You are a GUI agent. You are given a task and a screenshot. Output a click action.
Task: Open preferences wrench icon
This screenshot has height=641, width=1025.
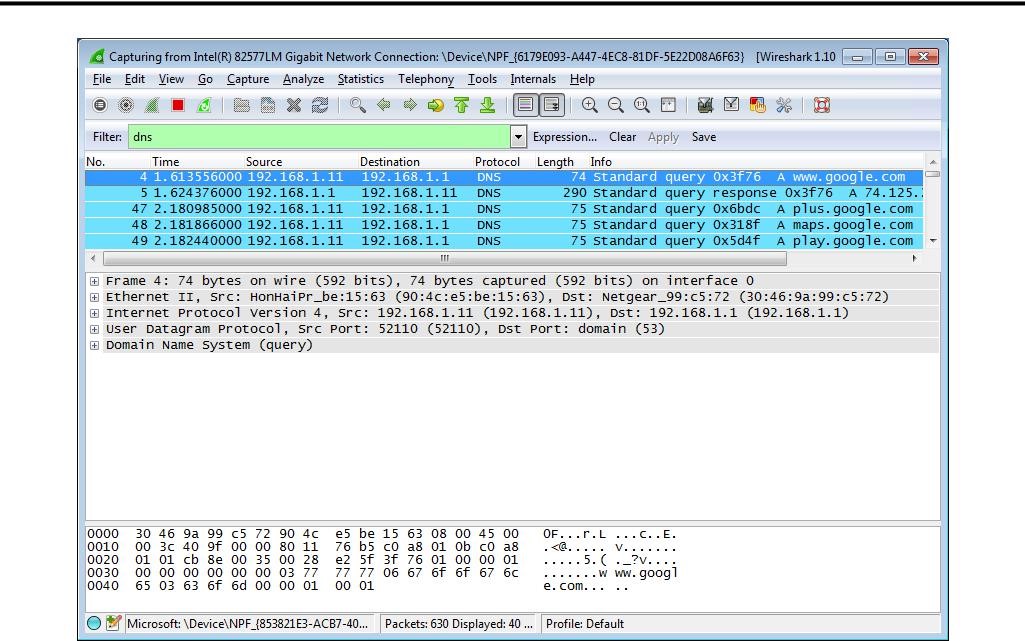coord(784,105)
